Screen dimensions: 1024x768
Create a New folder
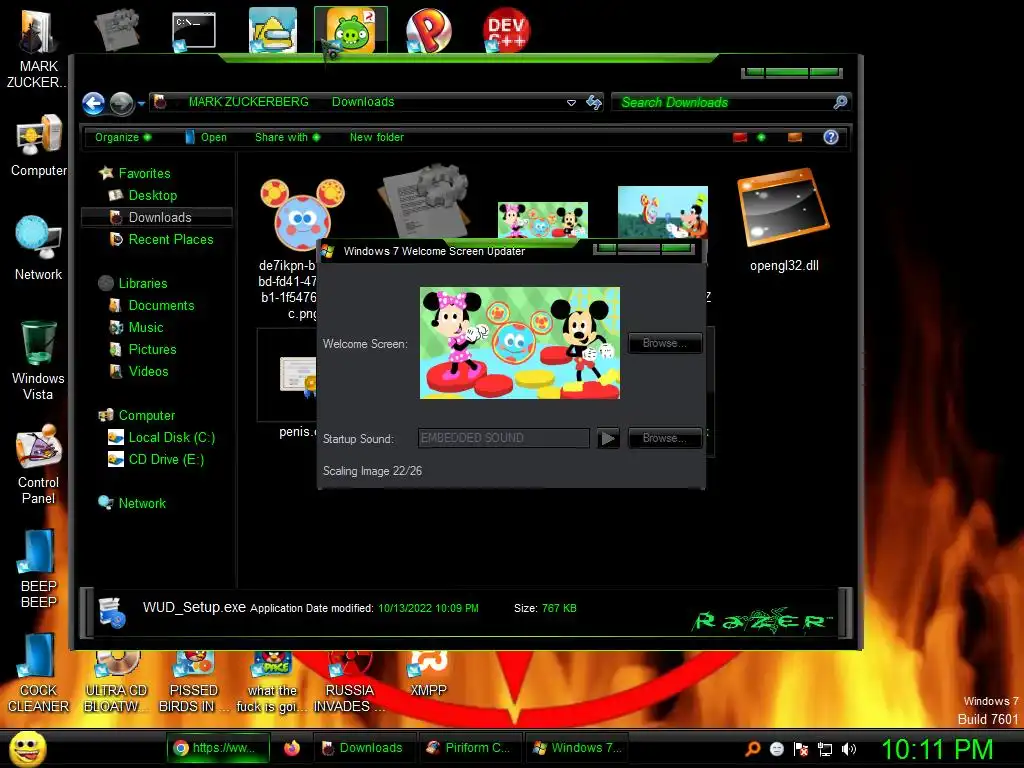tap(376, 137)
